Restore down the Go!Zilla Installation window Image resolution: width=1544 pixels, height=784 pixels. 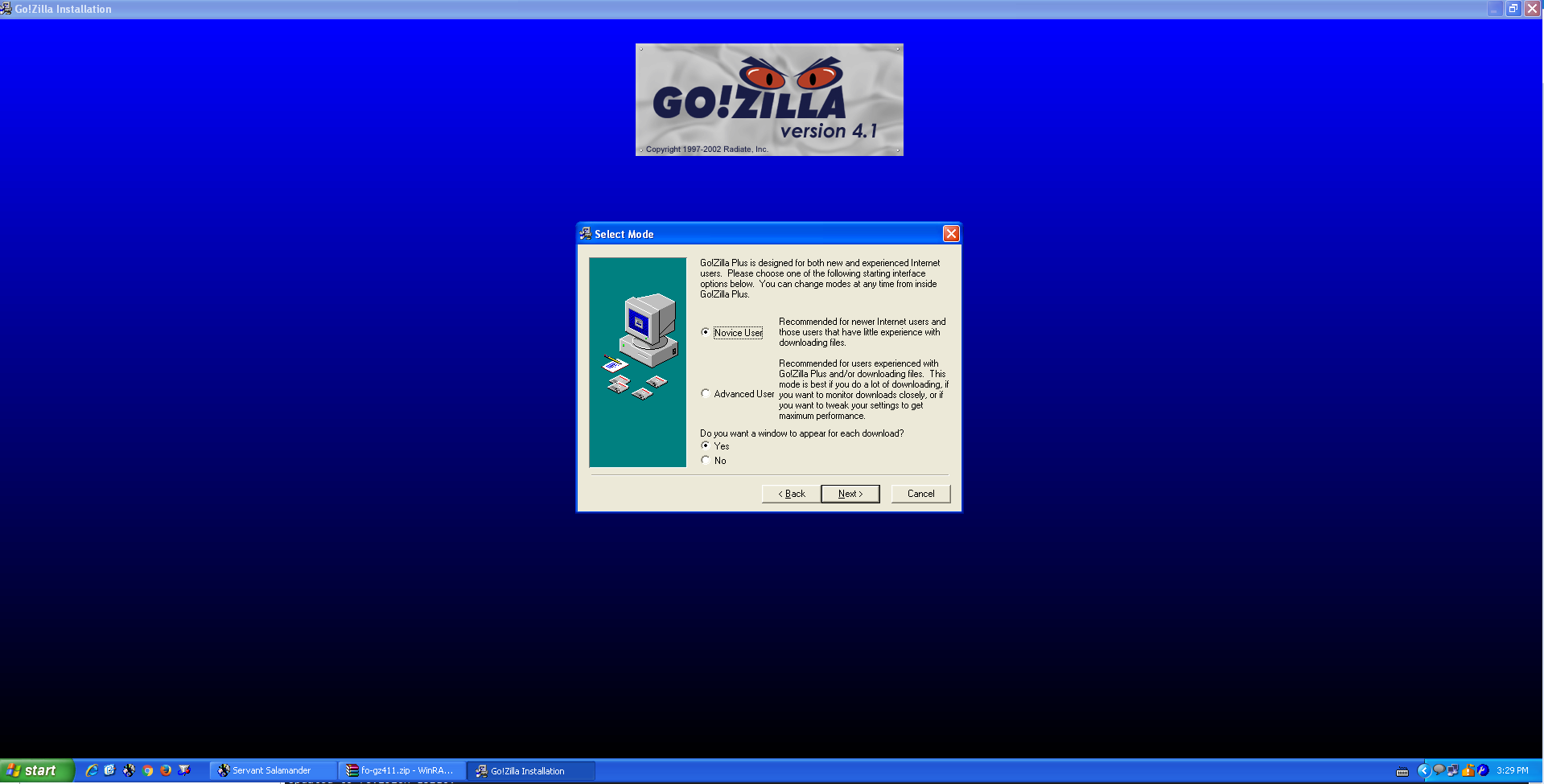pos(1513,9)
